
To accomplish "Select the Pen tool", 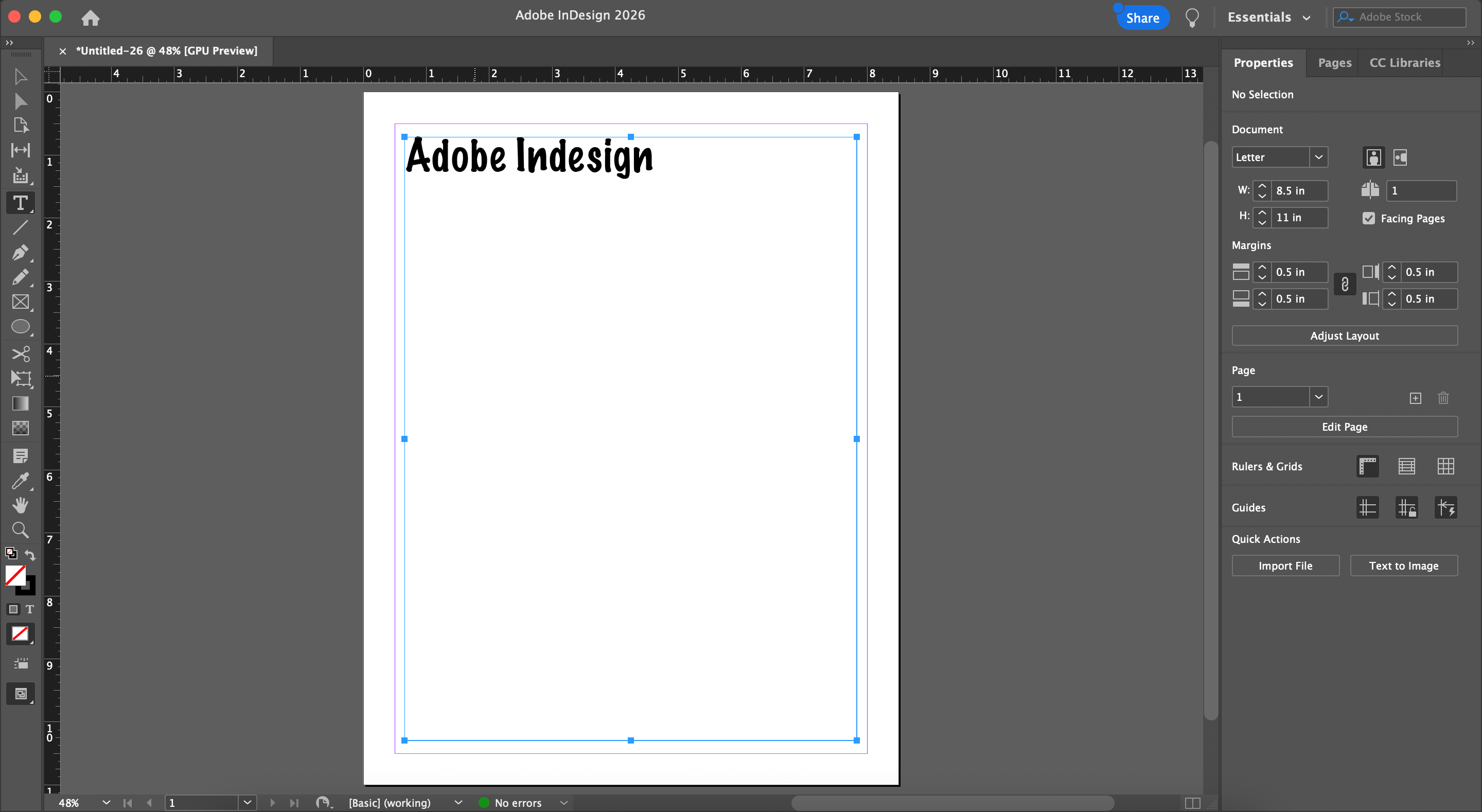I will [x=20, y=252].
